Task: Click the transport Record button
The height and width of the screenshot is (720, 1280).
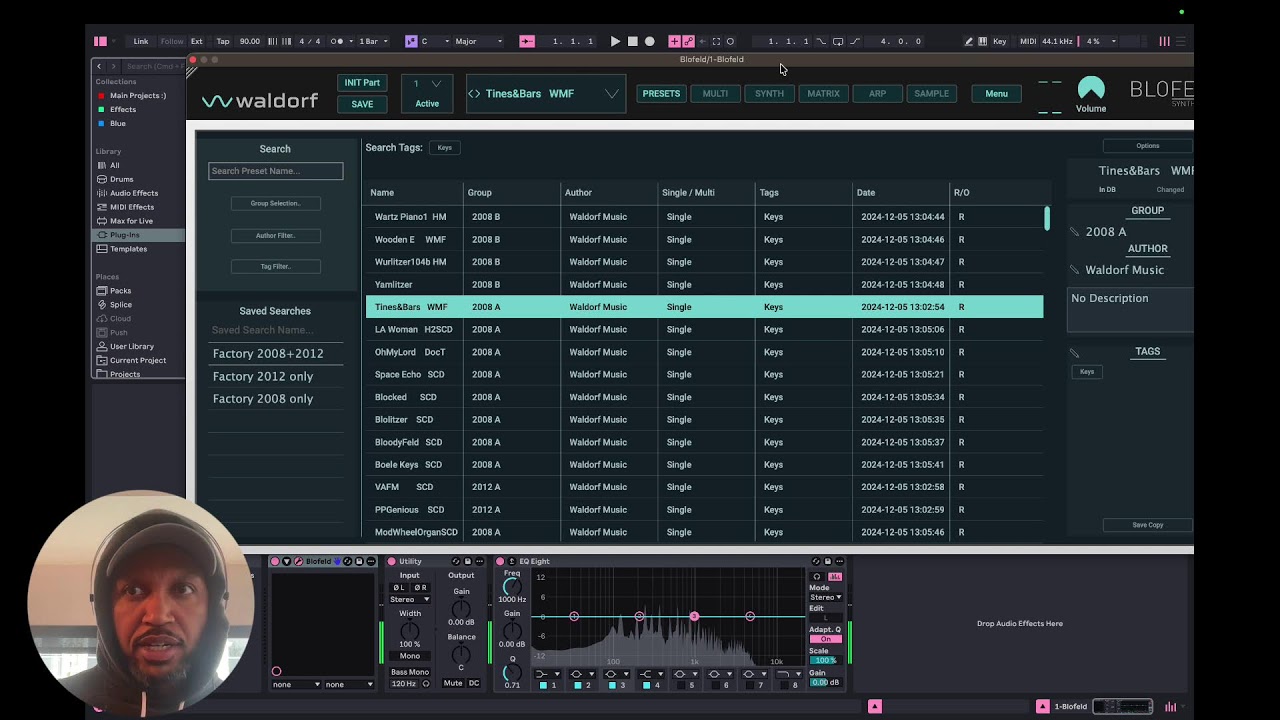Action: point(649,41)
